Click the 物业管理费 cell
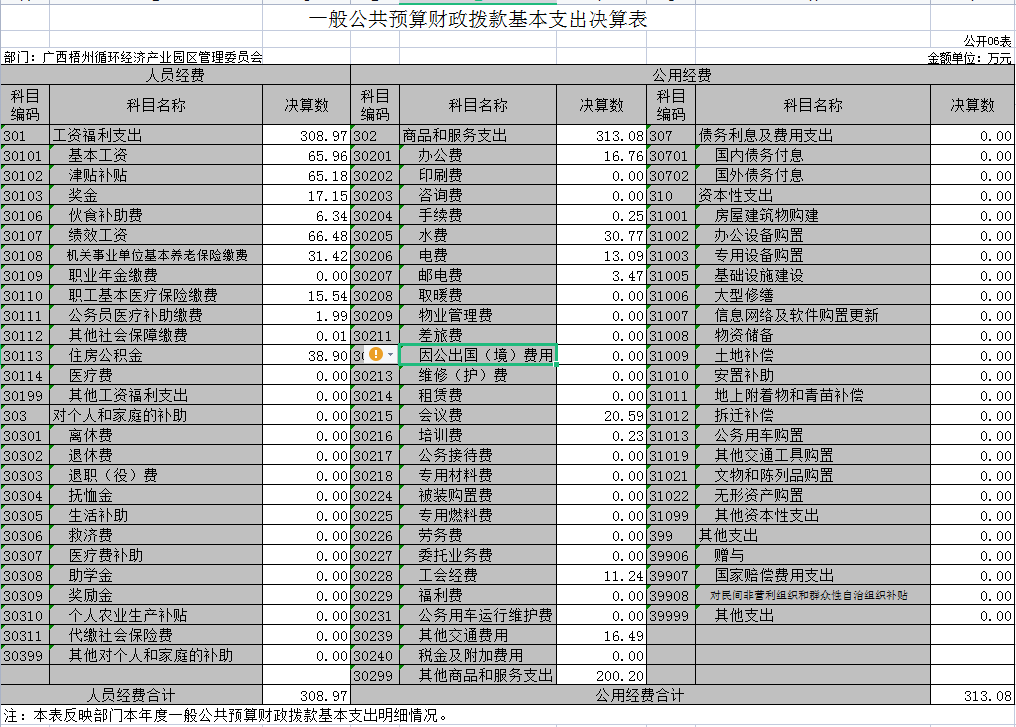1016x727 pixels. click(478, 316)
